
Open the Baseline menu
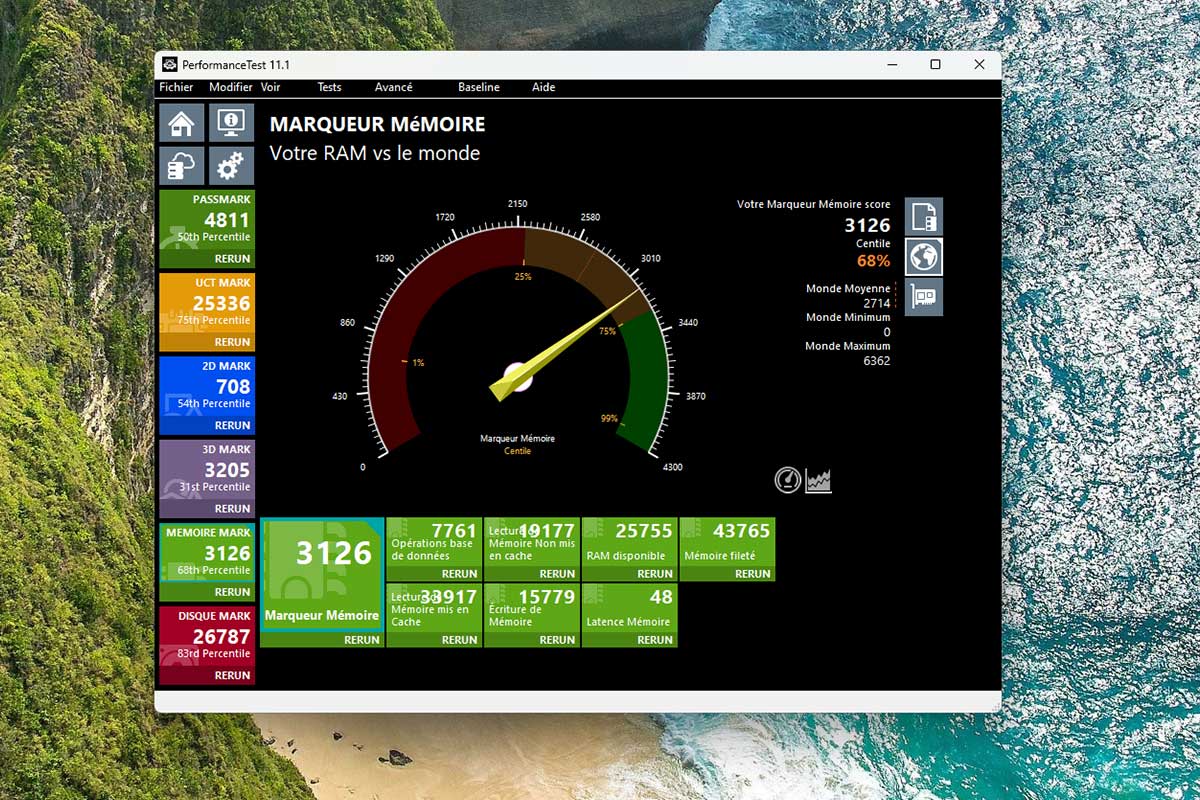click(x=479, y=87)
